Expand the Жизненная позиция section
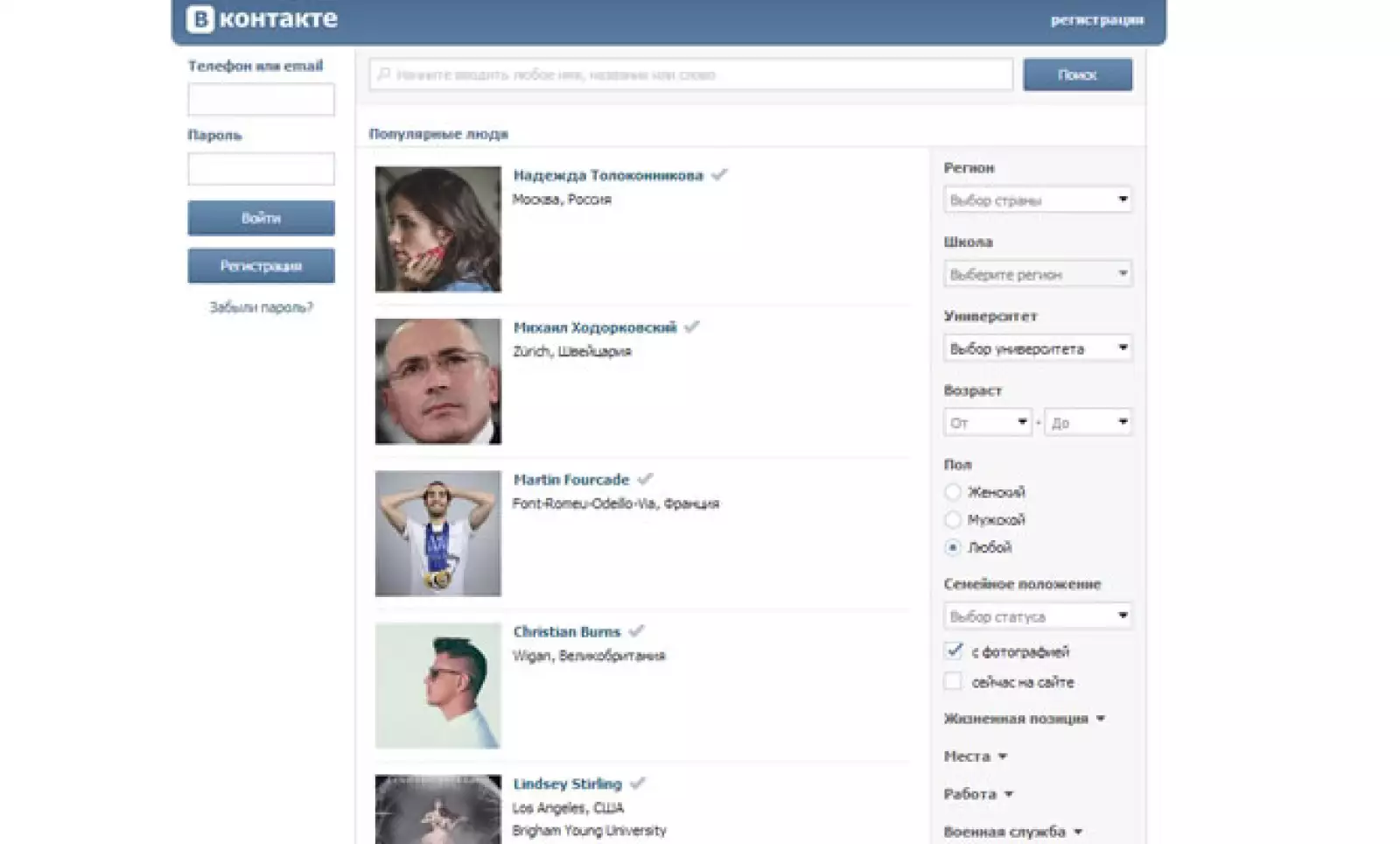The image size is (1400, 844). point(1024,719)
